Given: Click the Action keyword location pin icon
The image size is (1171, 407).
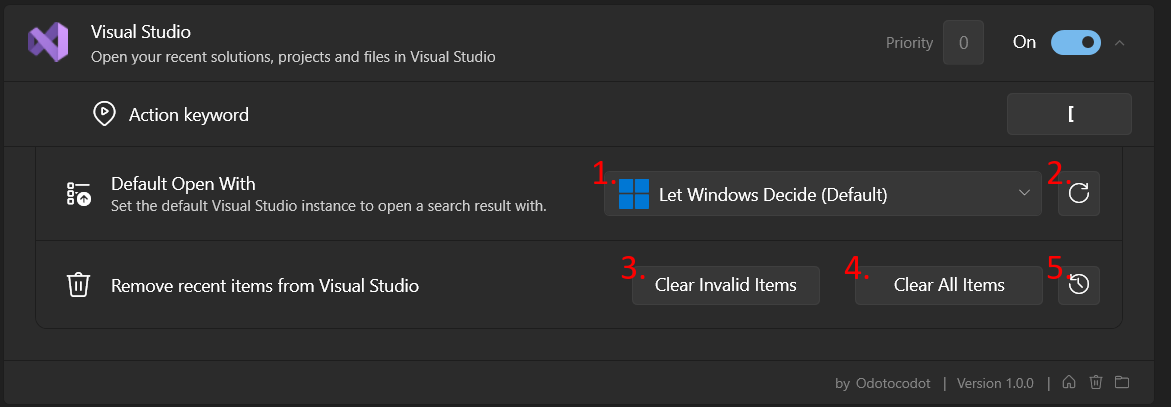Looking at the screenshot, I should point(103,114).
